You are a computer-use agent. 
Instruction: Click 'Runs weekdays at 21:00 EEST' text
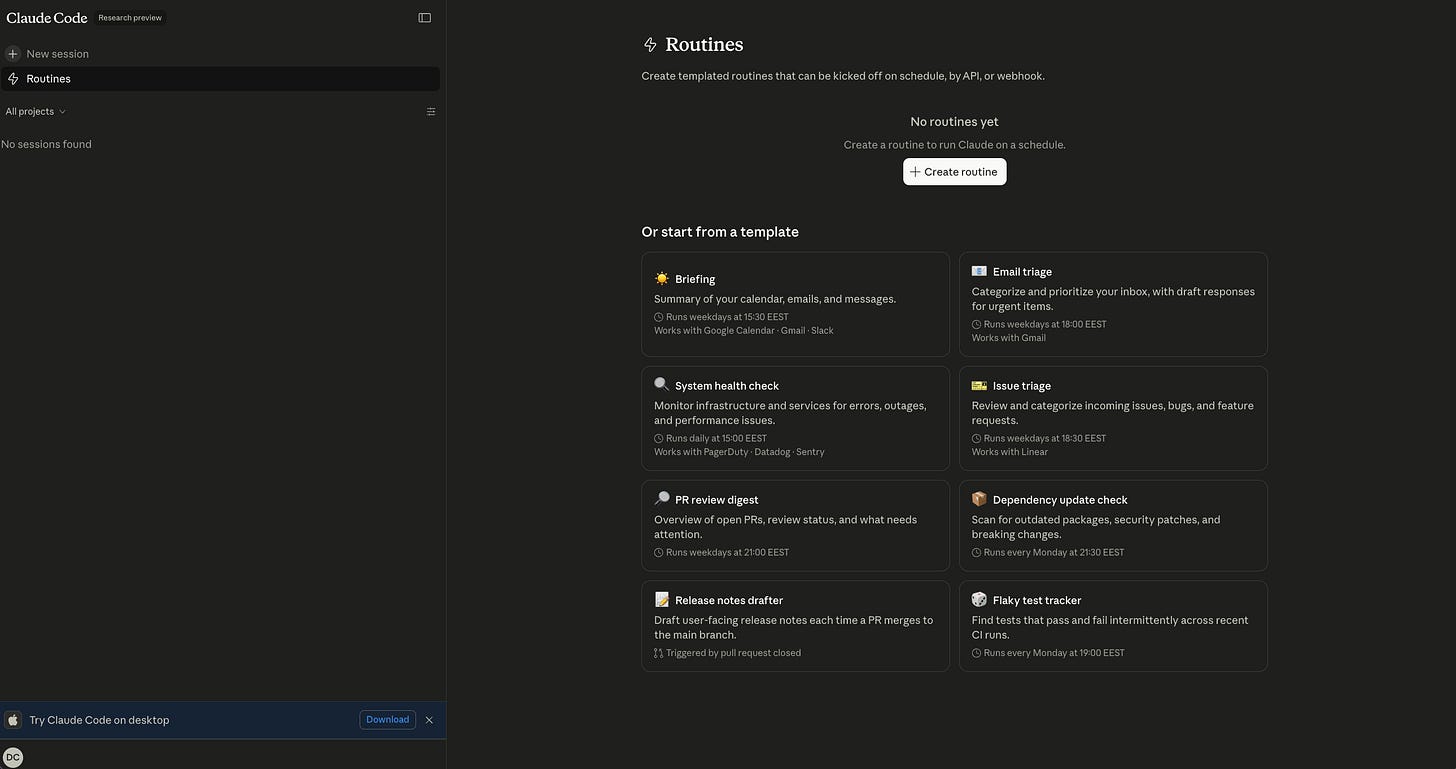(727, 552)
